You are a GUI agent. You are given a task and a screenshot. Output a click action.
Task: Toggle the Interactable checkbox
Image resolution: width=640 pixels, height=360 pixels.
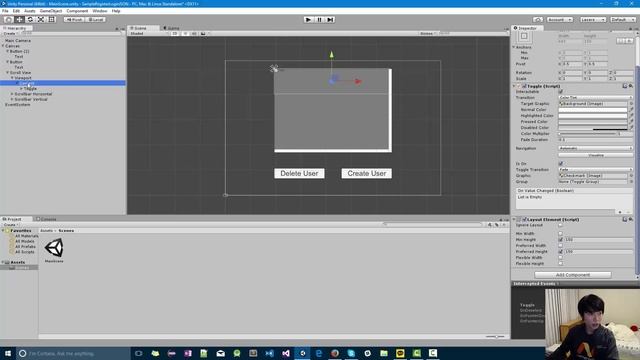click(560, 92)
